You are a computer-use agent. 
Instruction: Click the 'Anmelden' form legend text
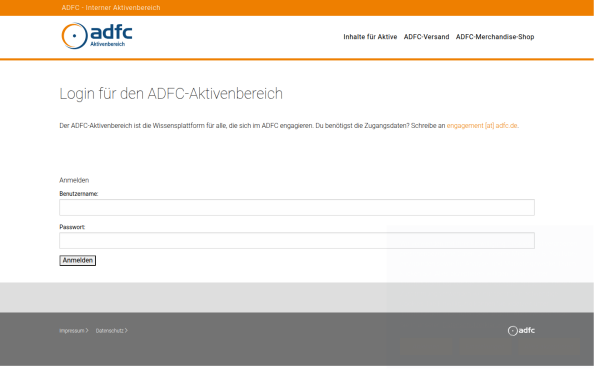(74, 180)
